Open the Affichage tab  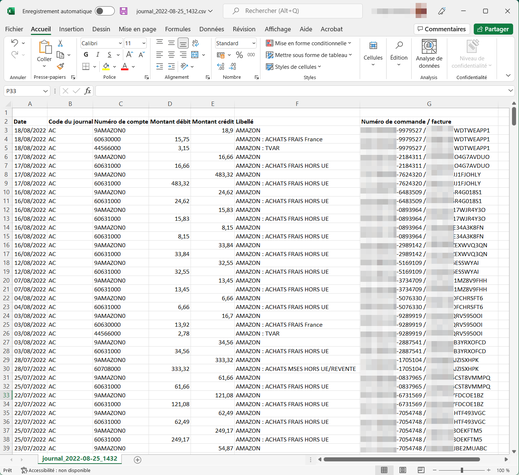[278, 29]
